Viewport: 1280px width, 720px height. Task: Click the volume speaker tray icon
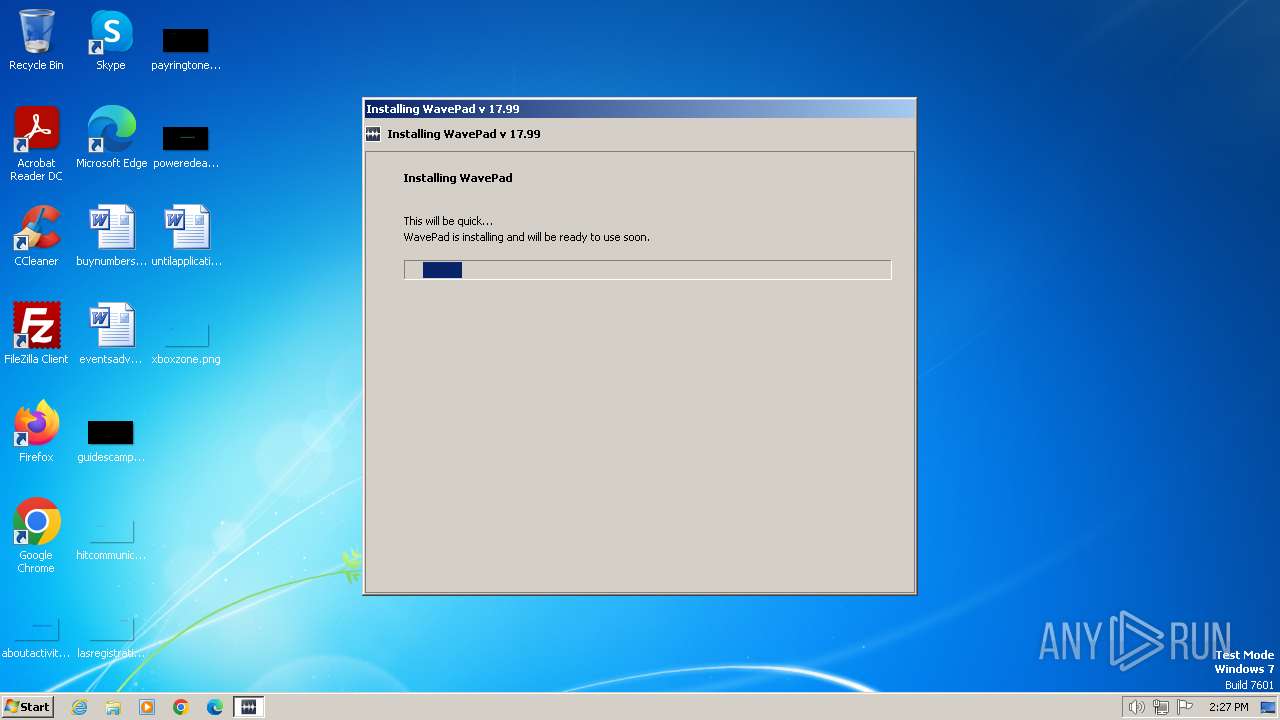[x=1136, y=707]
